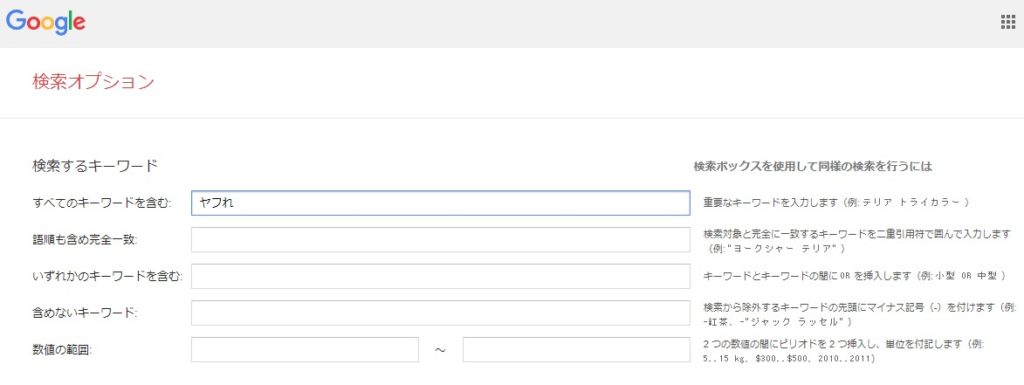The image size is (1024, 385).
Task: Click the hint about OR between keywords
Action: coord(854,276)
